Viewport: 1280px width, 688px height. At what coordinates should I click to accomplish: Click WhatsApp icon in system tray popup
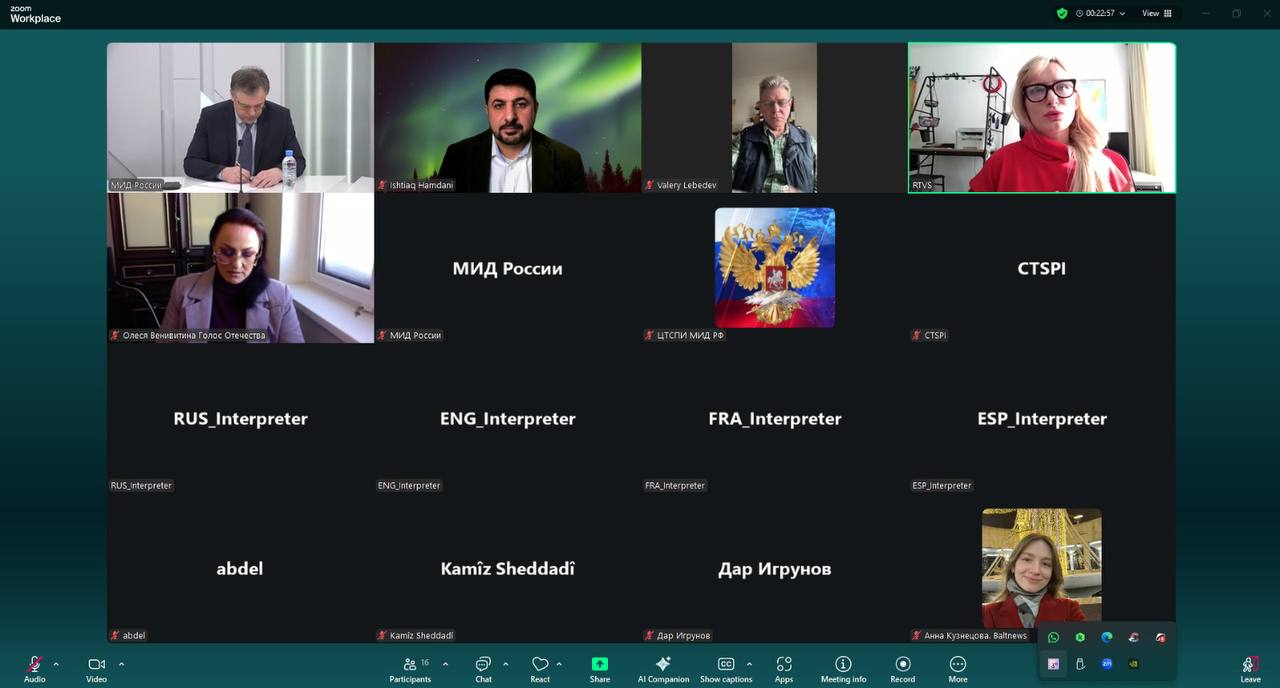1053,637
